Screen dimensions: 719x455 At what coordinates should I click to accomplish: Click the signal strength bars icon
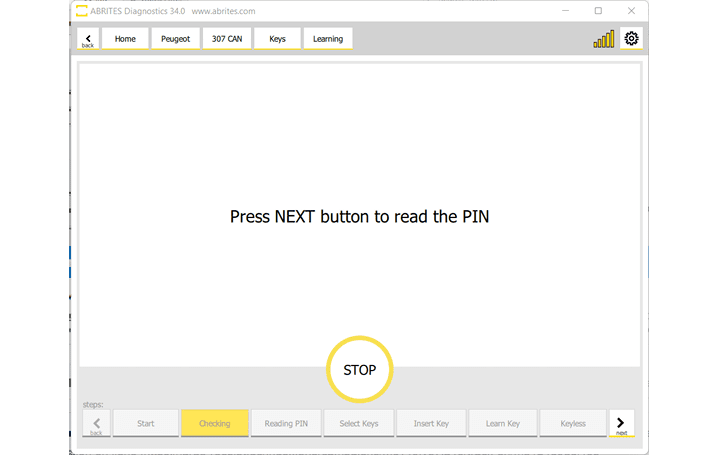pyautogui.click(x=604, y=40)
